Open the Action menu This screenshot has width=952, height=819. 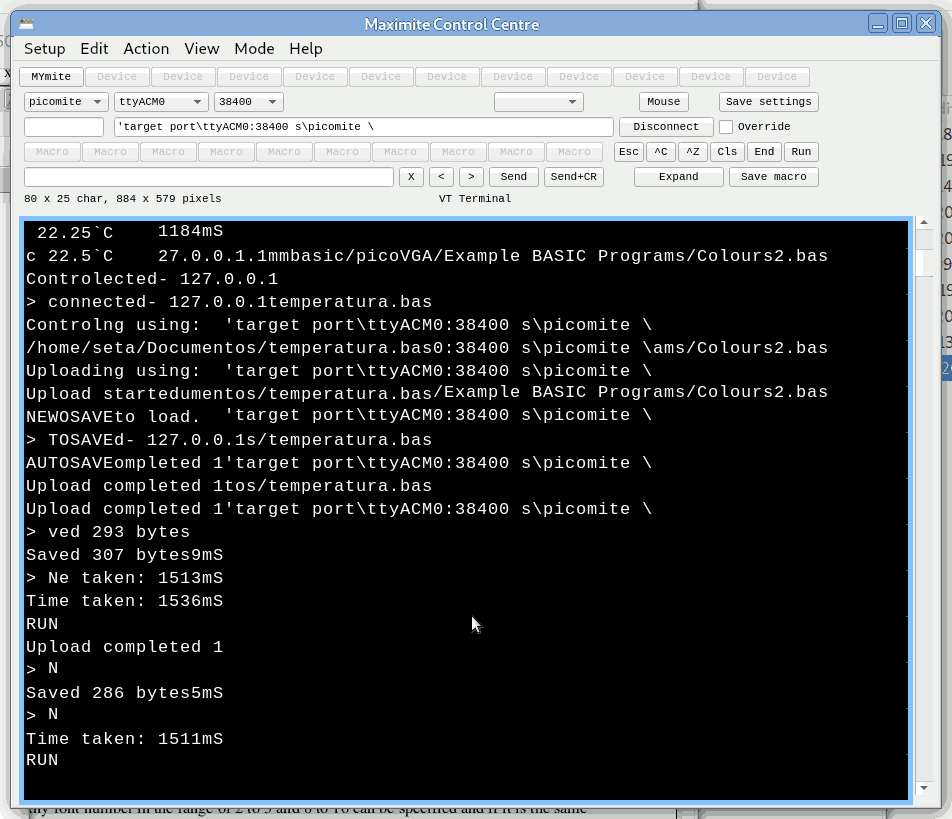tap(146, 49)
